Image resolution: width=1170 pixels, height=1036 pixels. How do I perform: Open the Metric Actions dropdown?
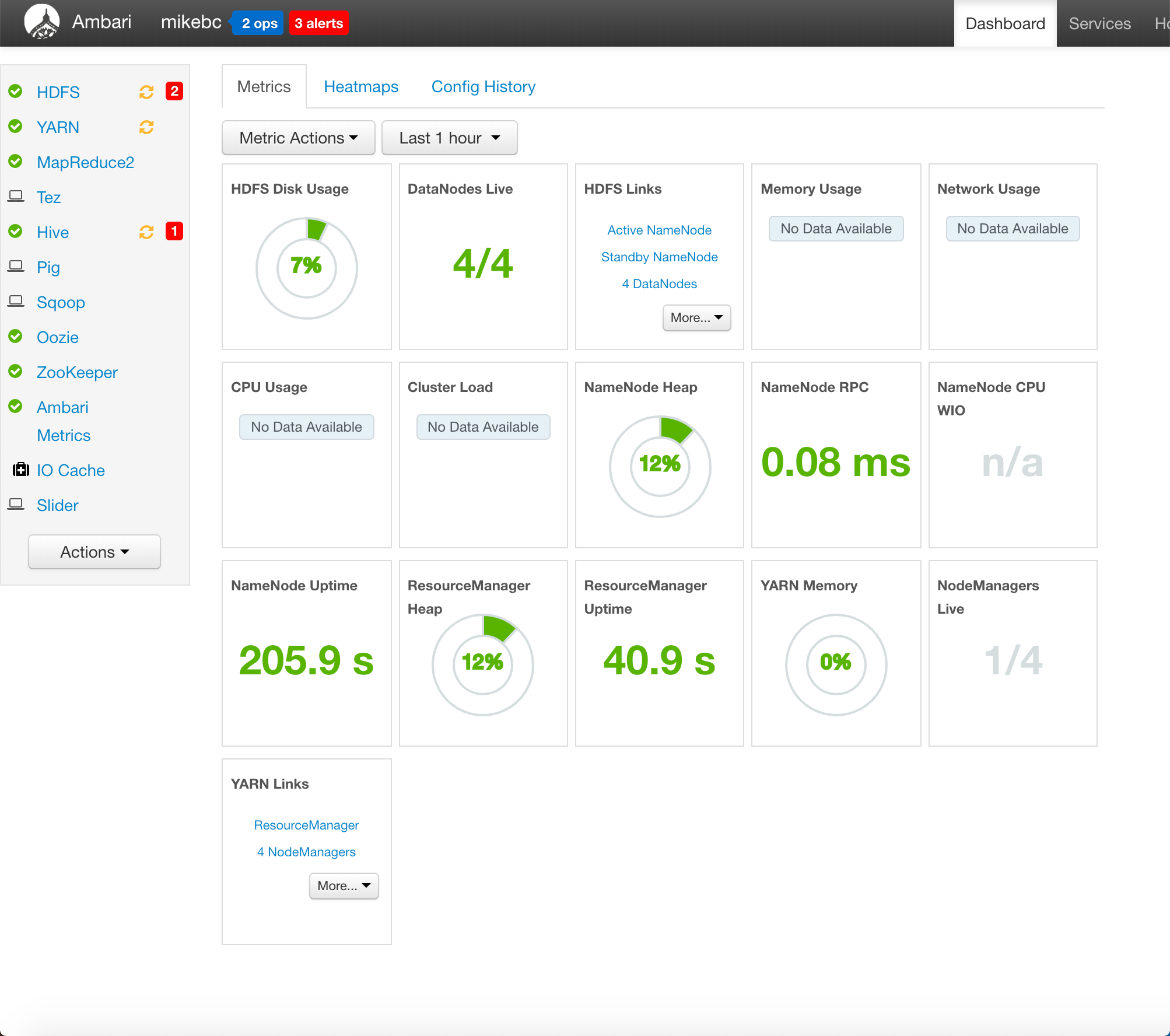tap(298, 138)
